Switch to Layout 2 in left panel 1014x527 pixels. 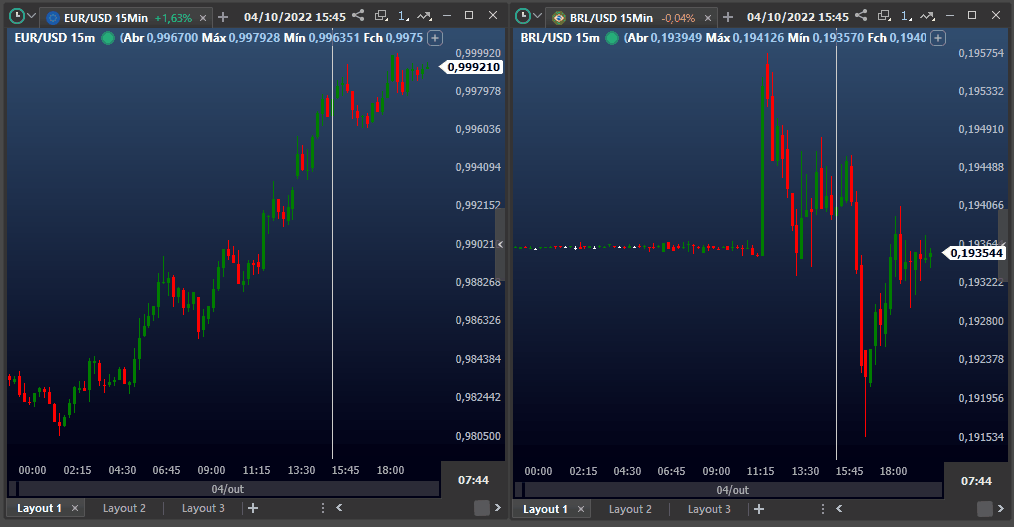[x=124, y=508]
